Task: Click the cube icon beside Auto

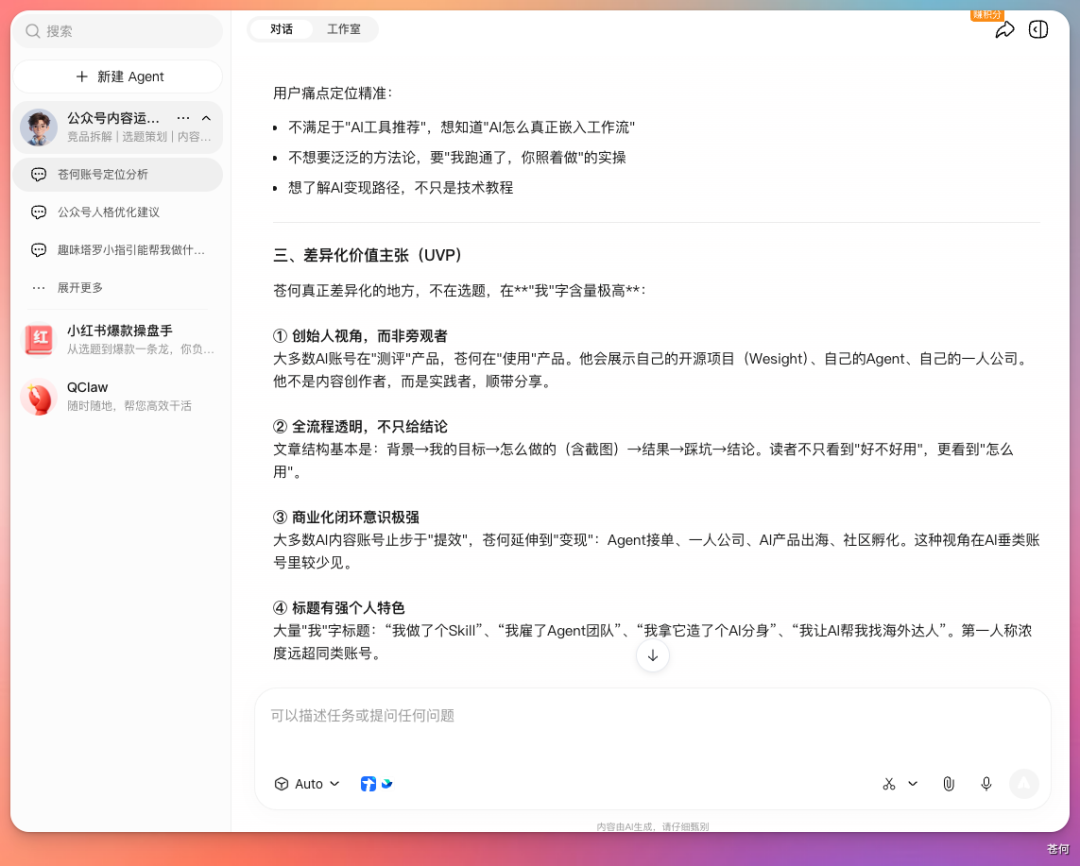Action: click(281, 784)
